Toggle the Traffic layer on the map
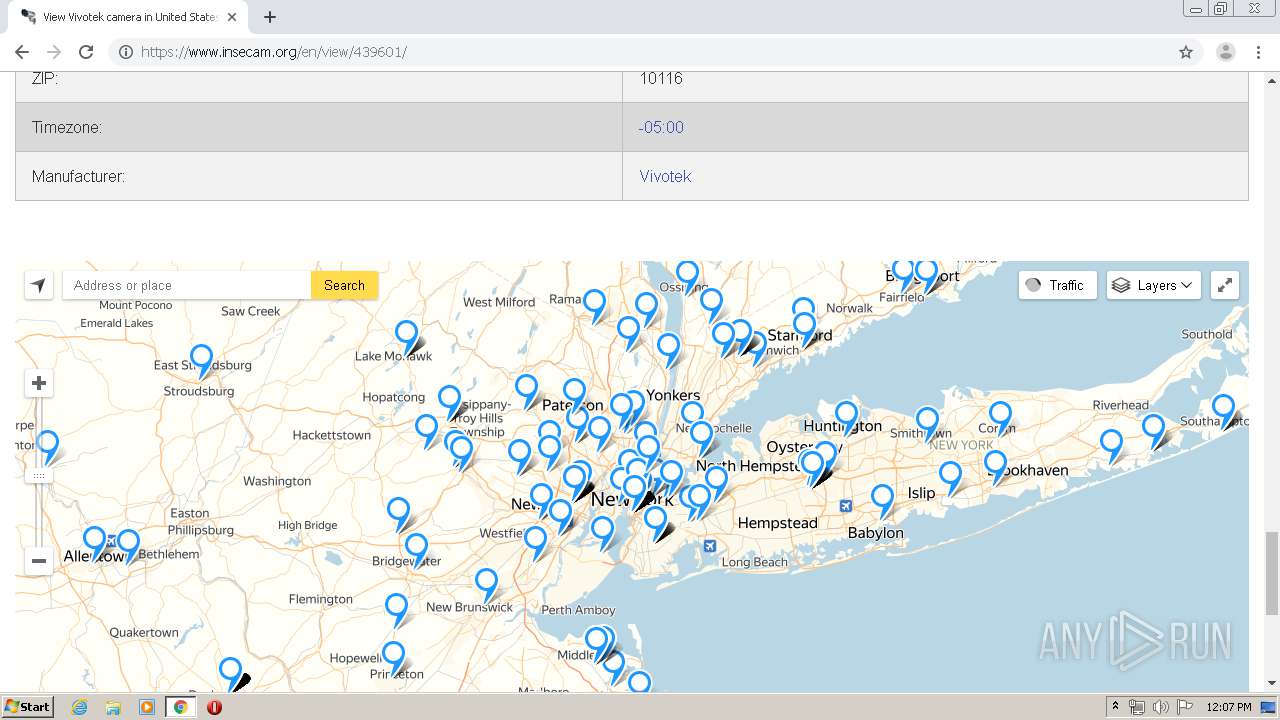Screen dimensions: 1280x720 1057,285
